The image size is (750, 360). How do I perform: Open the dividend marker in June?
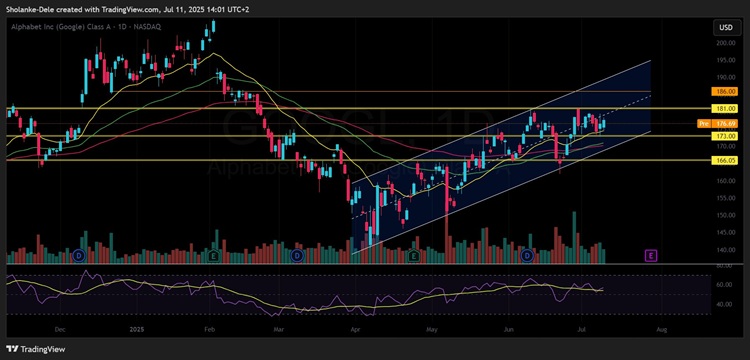click(528, 256)
